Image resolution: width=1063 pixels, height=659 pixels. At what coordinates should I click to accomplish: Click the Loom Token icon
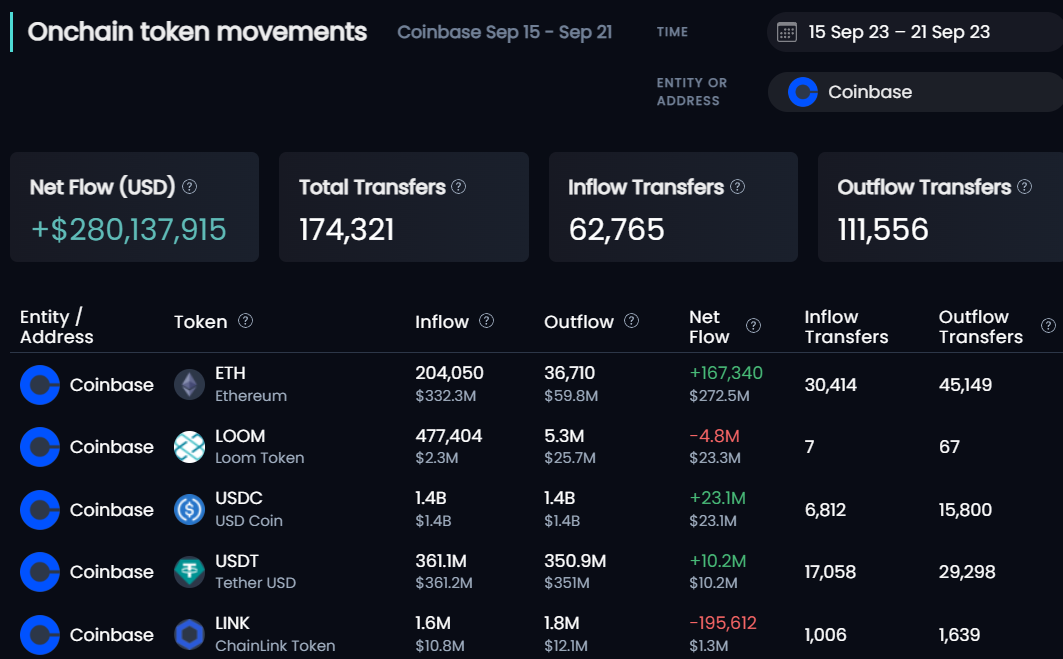pyautogui.click(x=190, y=447)
